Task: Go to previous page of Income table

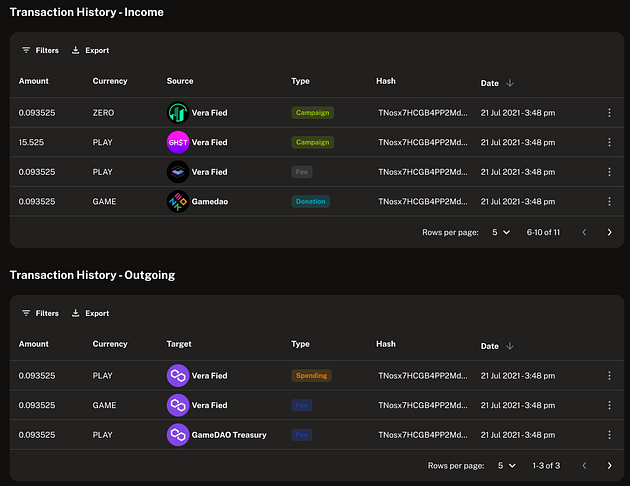Action: [x=584, y=232]
